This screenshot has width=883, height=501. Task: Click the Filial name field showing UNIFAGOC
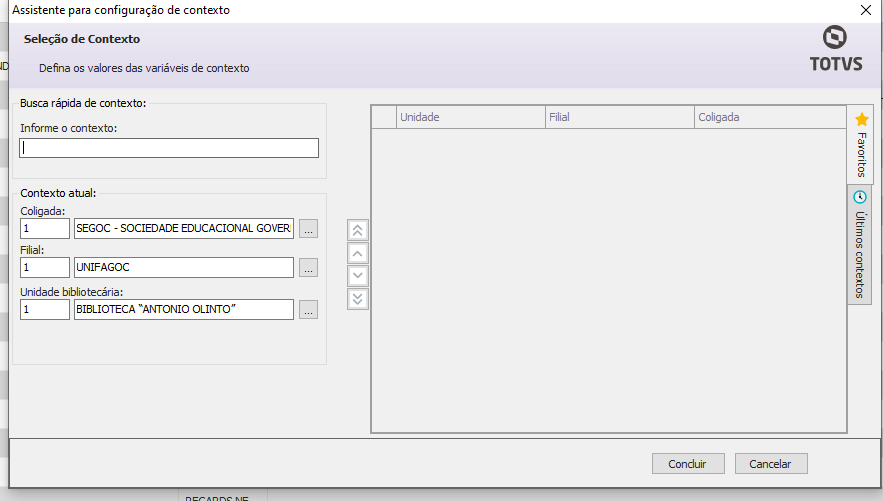click(183, 268)
